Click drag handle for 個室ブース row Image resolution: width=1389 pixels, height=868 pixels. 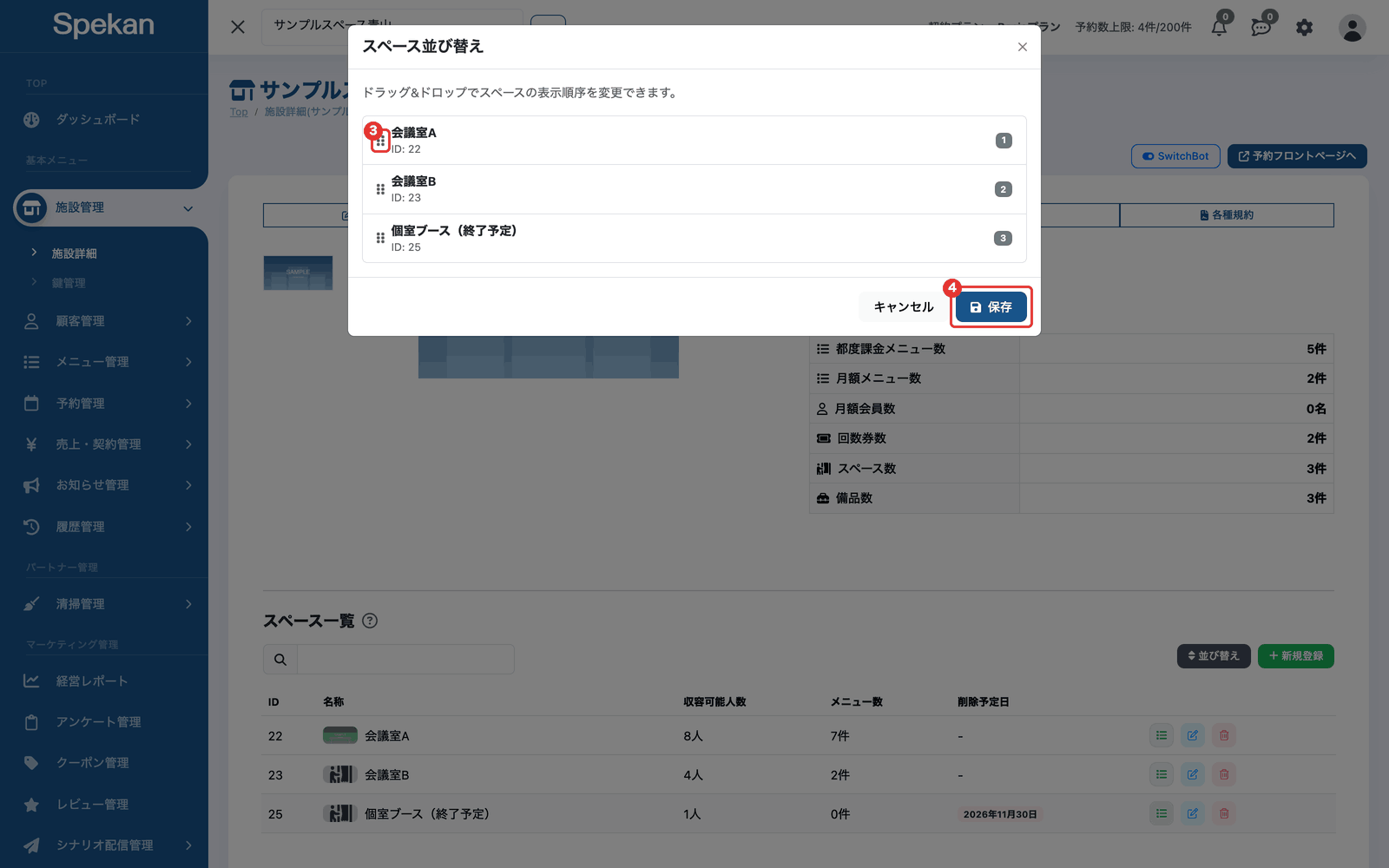click(380, 238)
